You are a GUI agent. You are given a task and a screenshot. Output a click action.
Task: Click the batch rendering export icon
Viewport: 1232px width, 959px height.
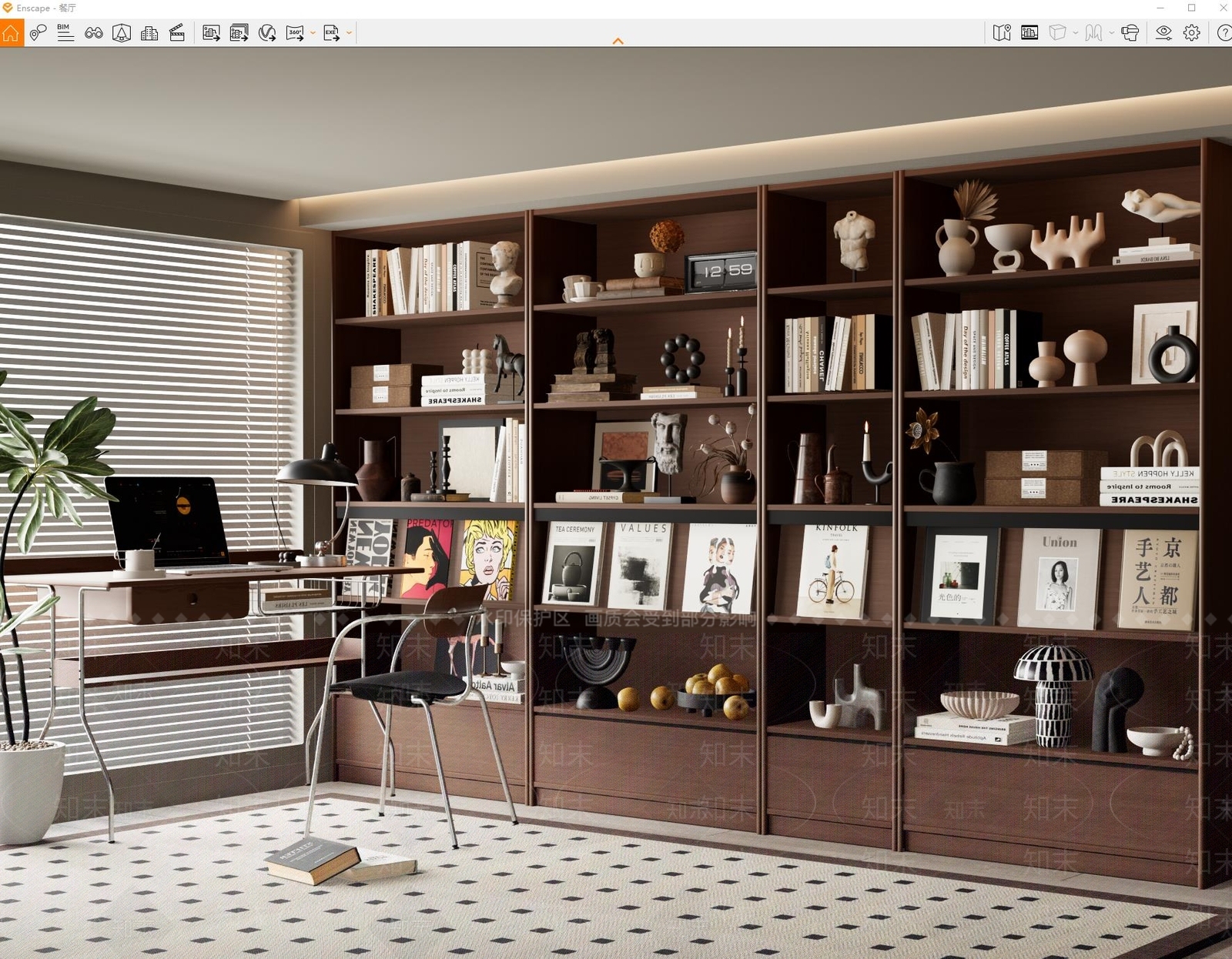239,32
